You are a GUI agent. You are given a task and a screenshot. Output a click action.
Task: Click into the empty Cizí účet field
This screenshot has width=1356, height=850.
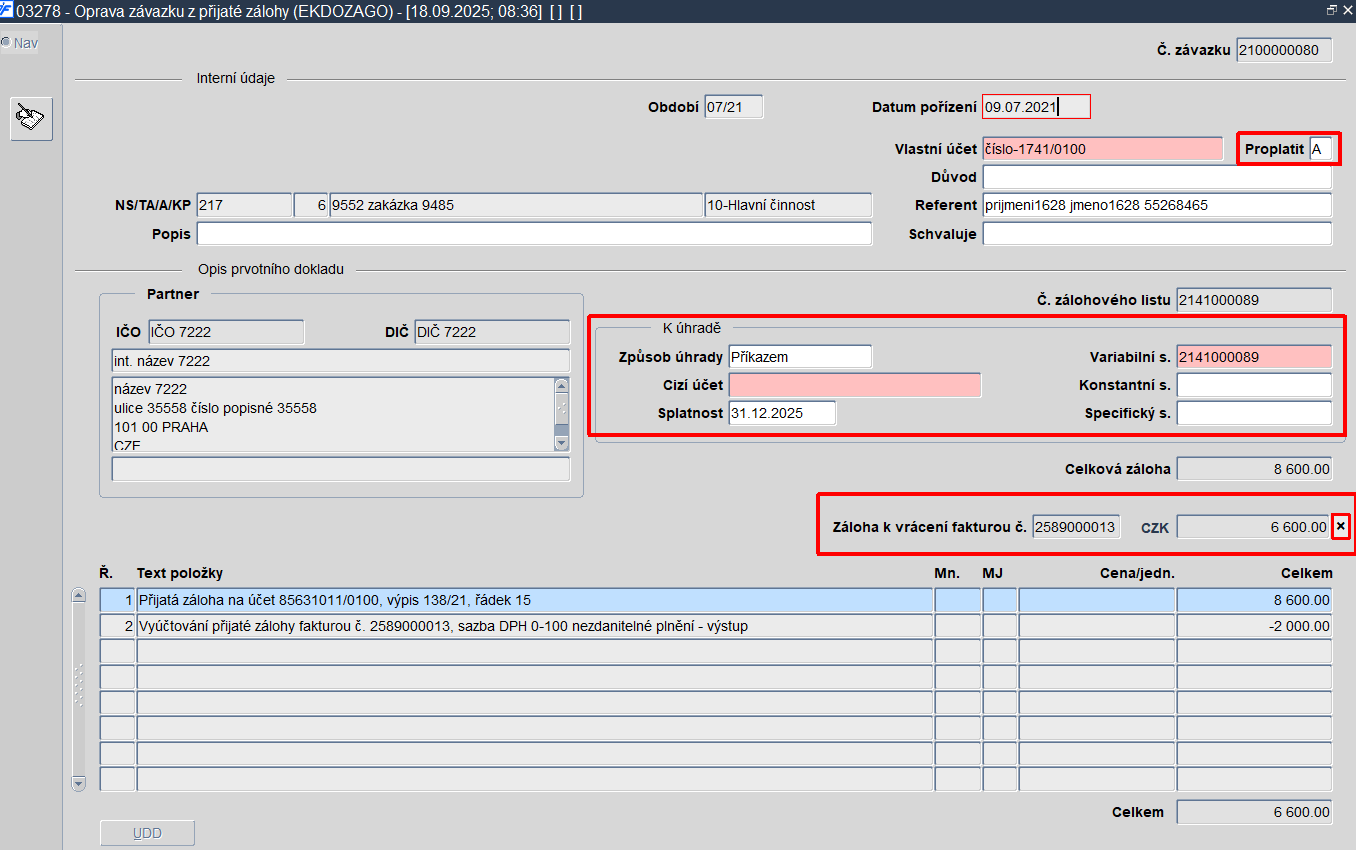854,385
